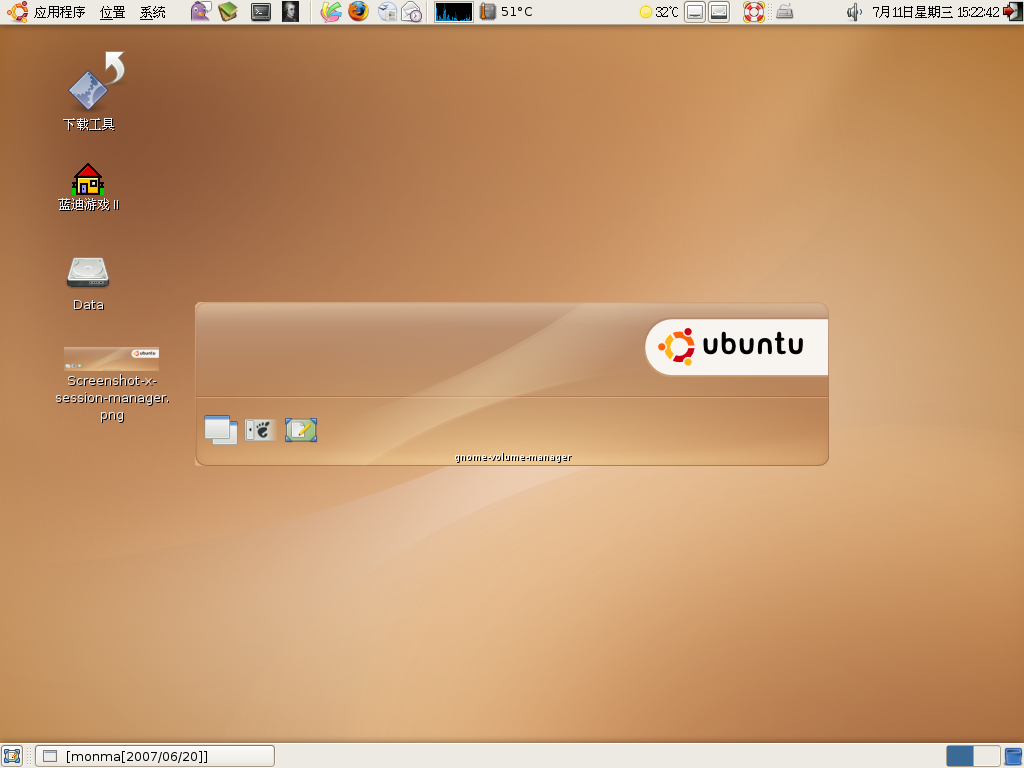Select the Data drive icon
This screenshot has width=1024, height=768.
88,283
